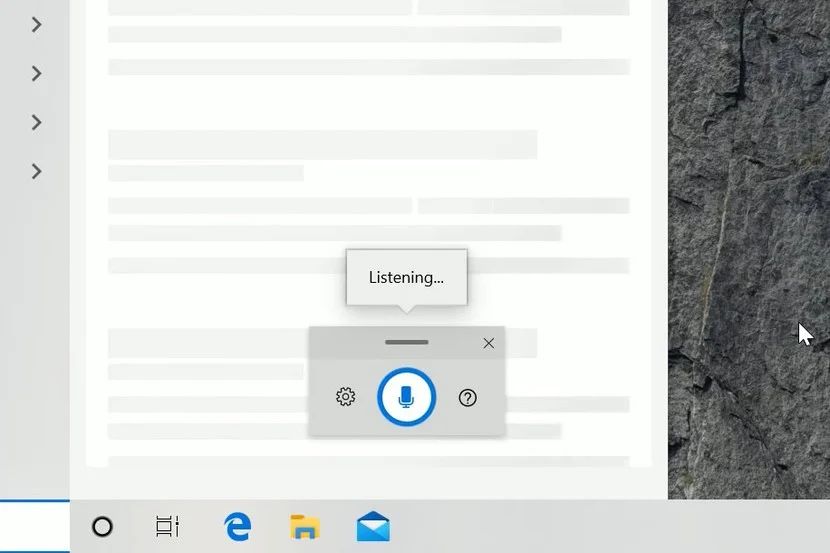Open Task View from the taskbar

point(167,527)
